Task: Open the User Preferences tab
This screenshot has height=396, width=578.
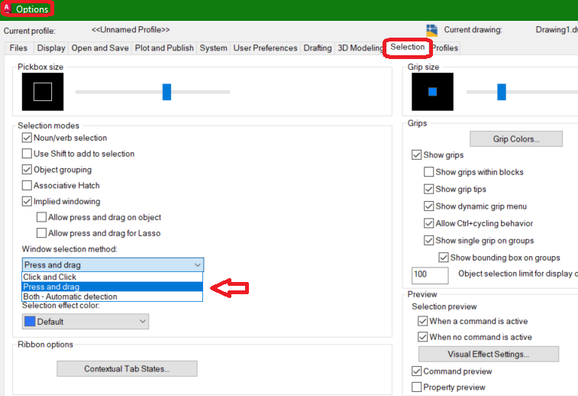Action: [265, 48]
